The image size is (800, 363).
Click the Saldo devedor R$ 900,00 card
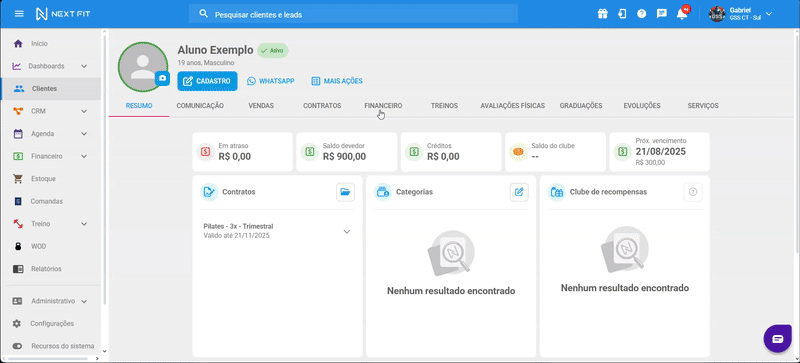point(346,152)
